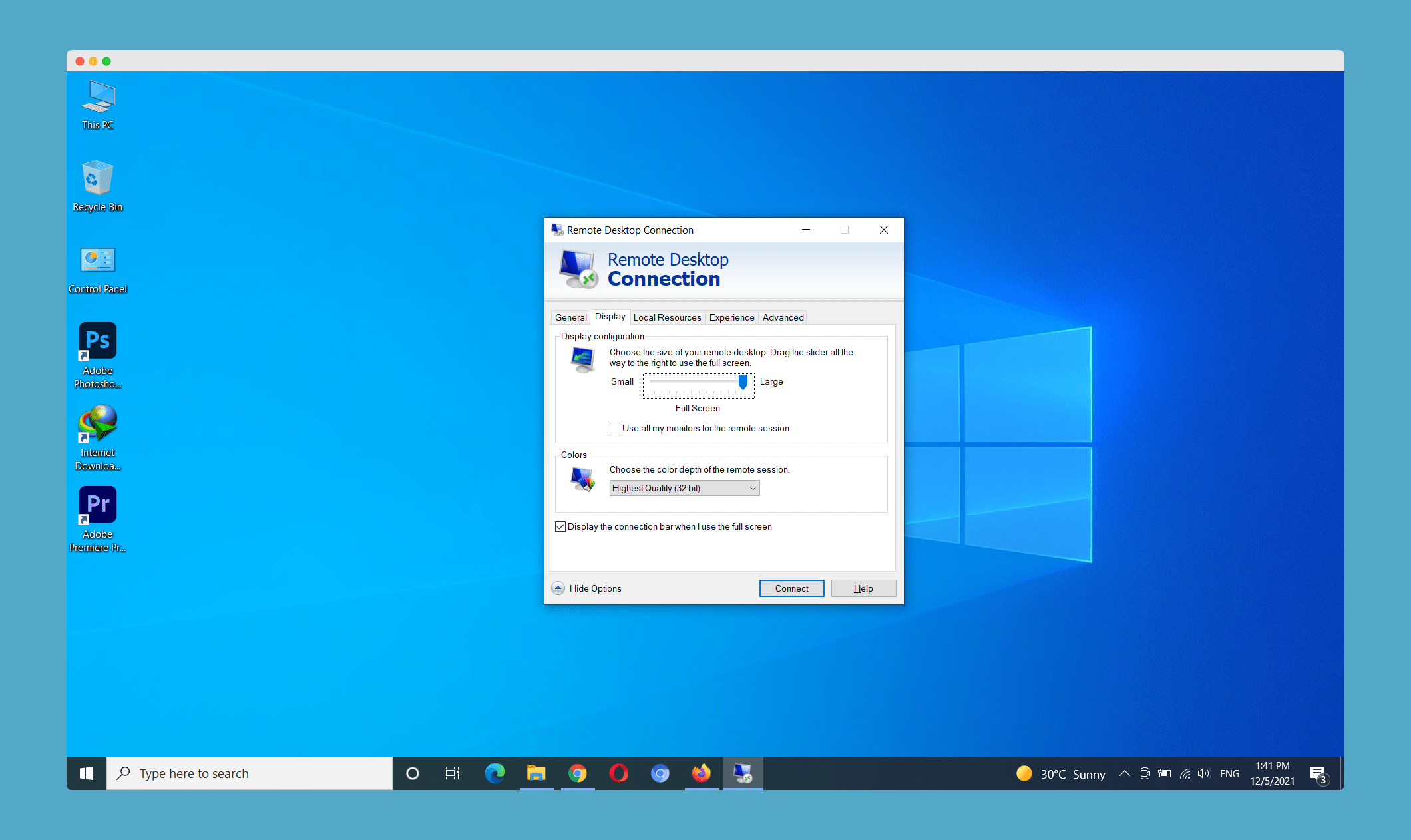Open the Experience tab

click(731, 317)
